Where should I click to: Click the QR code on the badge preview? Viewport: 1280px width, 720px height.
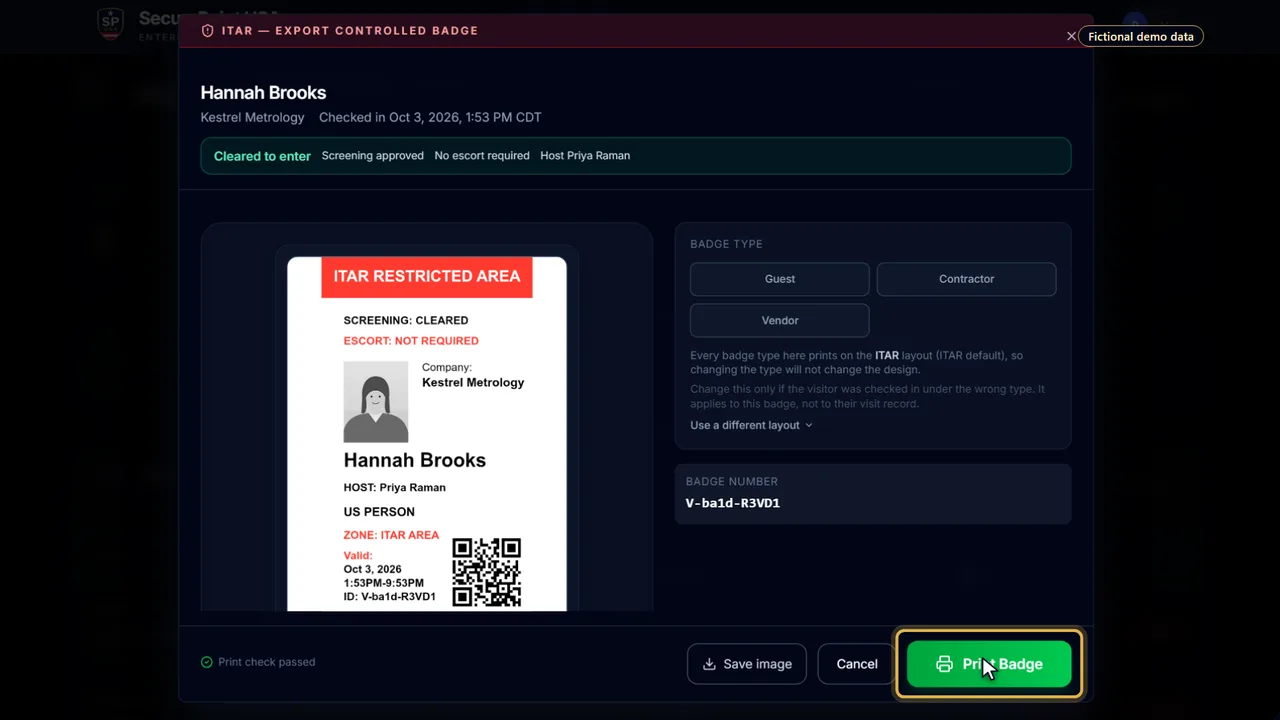click(x=487, y=572)
